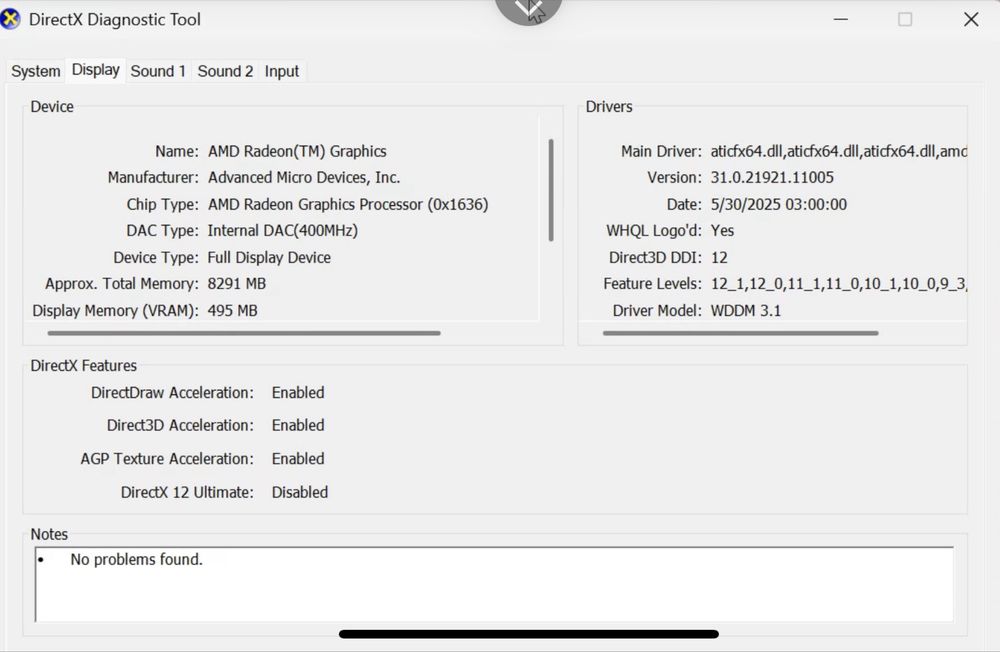Click inside the Notes text box
Screen dimensions: 1000x652
(x=494, y=584)
